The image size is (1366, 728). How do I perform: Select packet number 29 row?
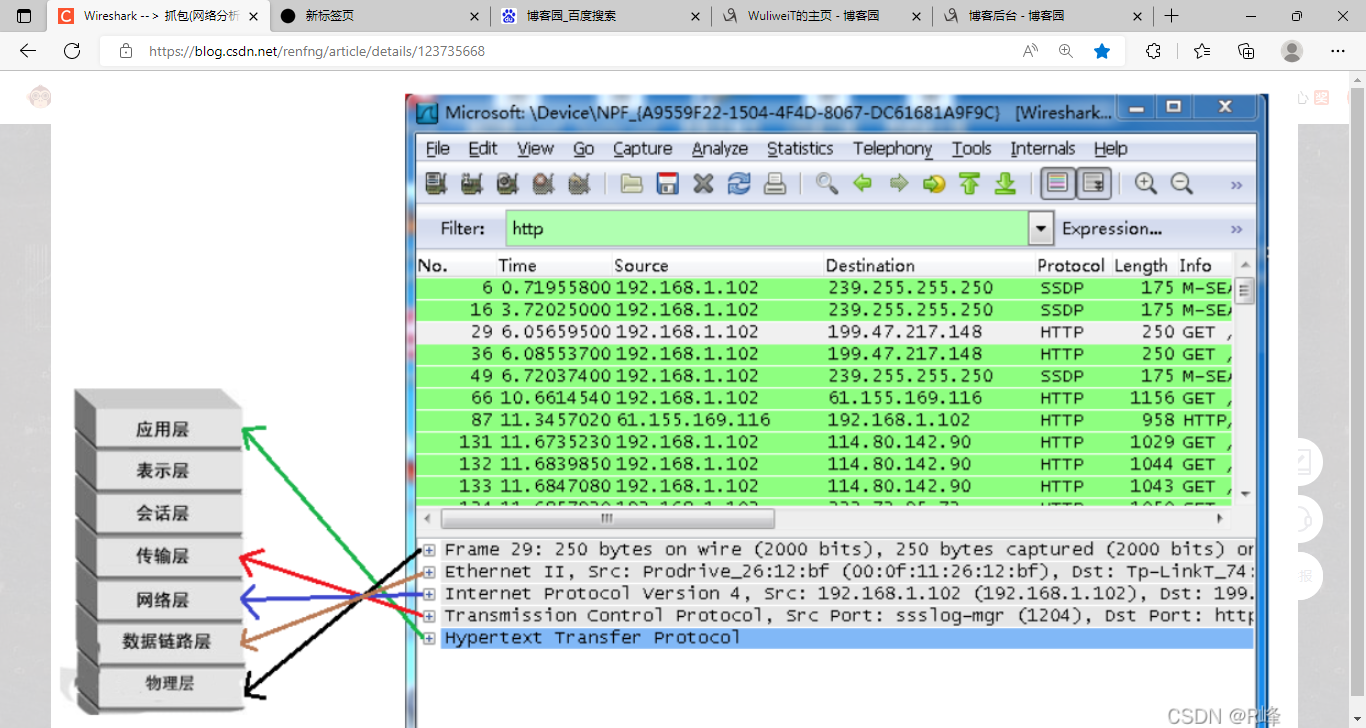coord(826,332)
